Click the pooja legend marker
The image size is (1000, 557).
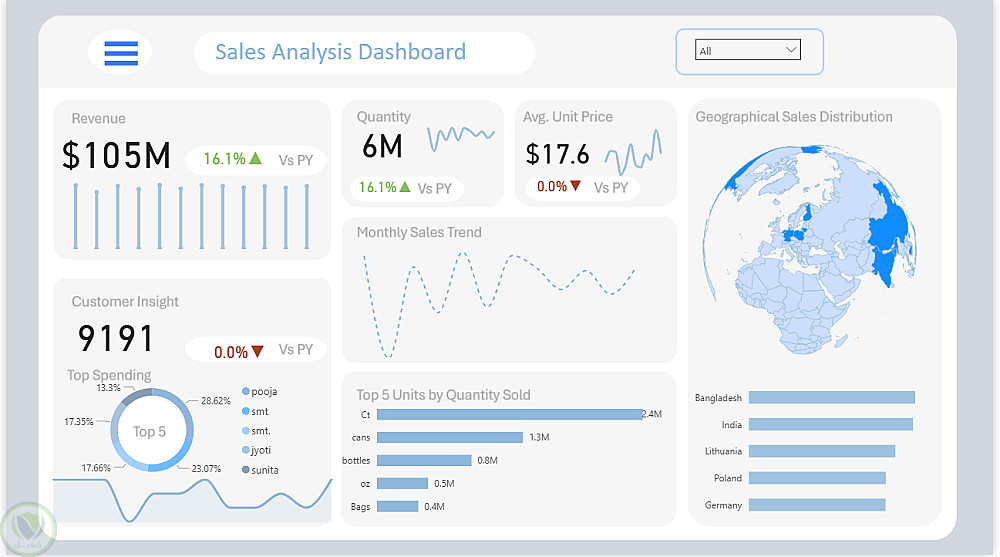pos(246,391)
